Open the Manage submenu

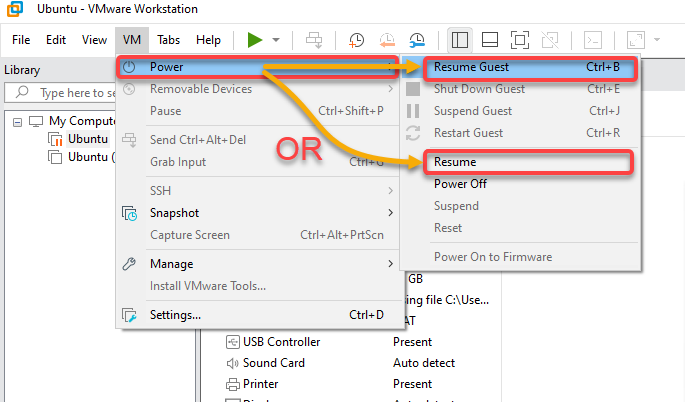(258, 264)
